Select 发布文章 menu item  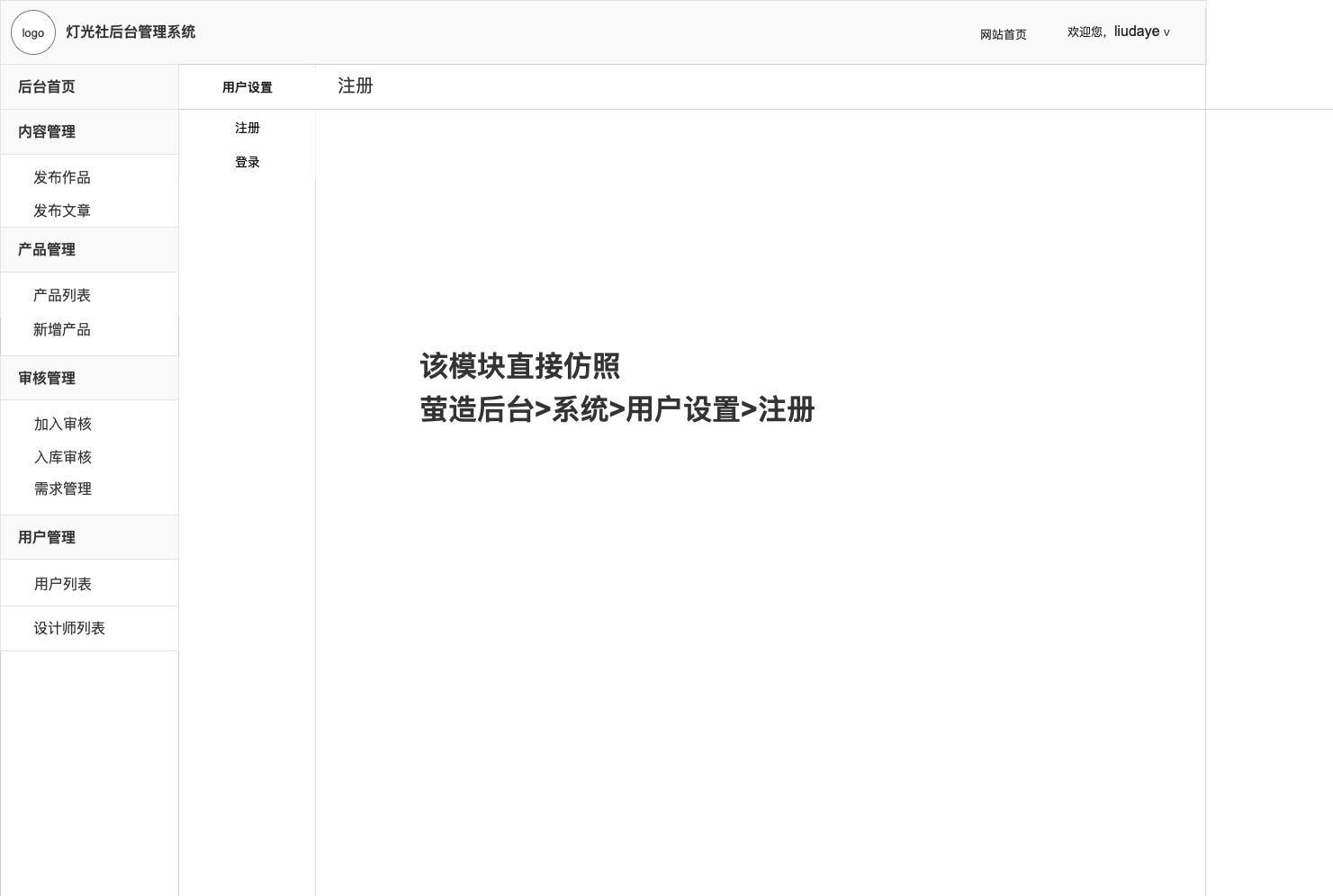point(62,211)
